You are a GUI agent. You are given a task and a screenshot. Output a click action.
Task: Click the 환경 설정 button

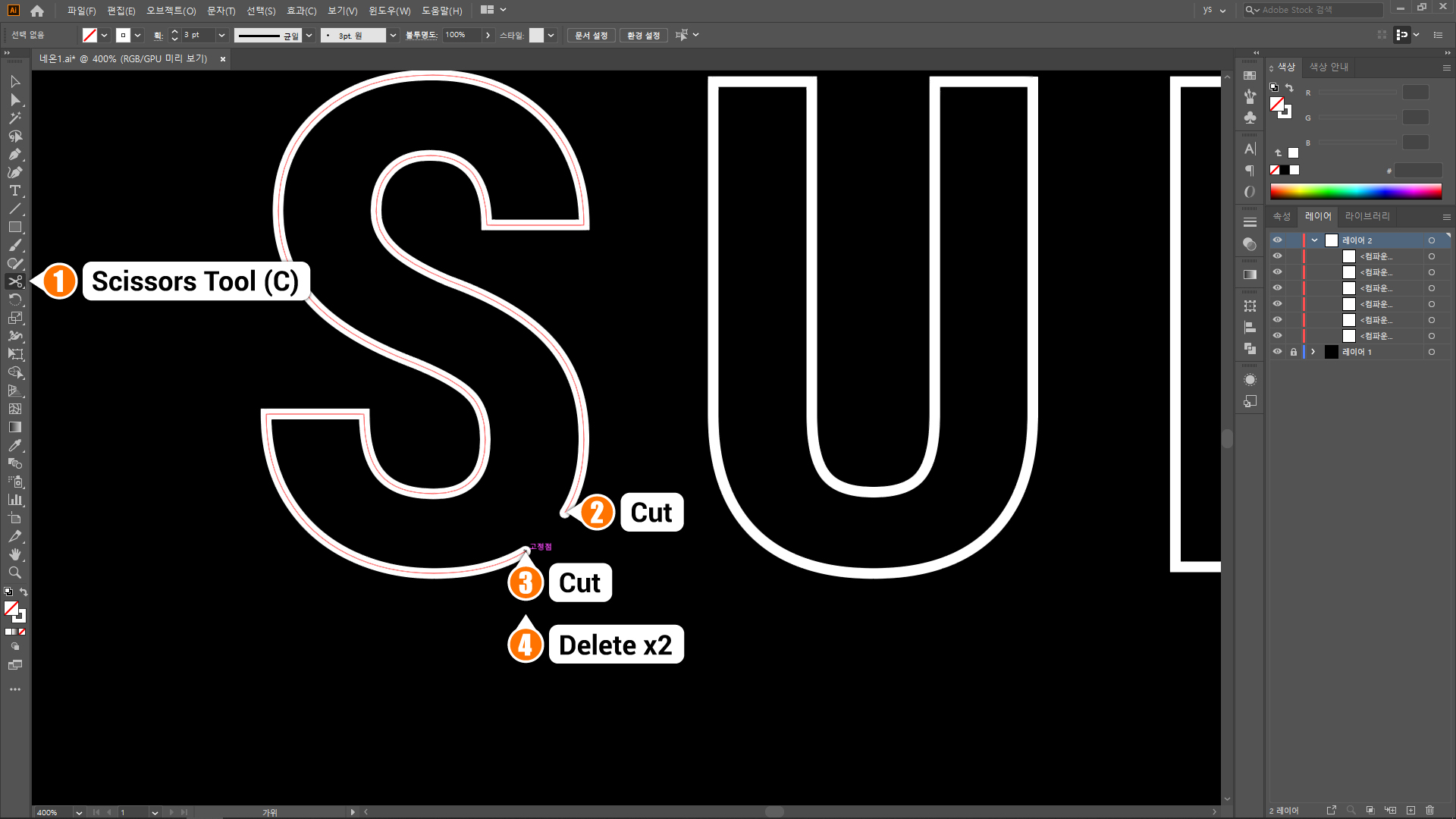tap(643, 35)
